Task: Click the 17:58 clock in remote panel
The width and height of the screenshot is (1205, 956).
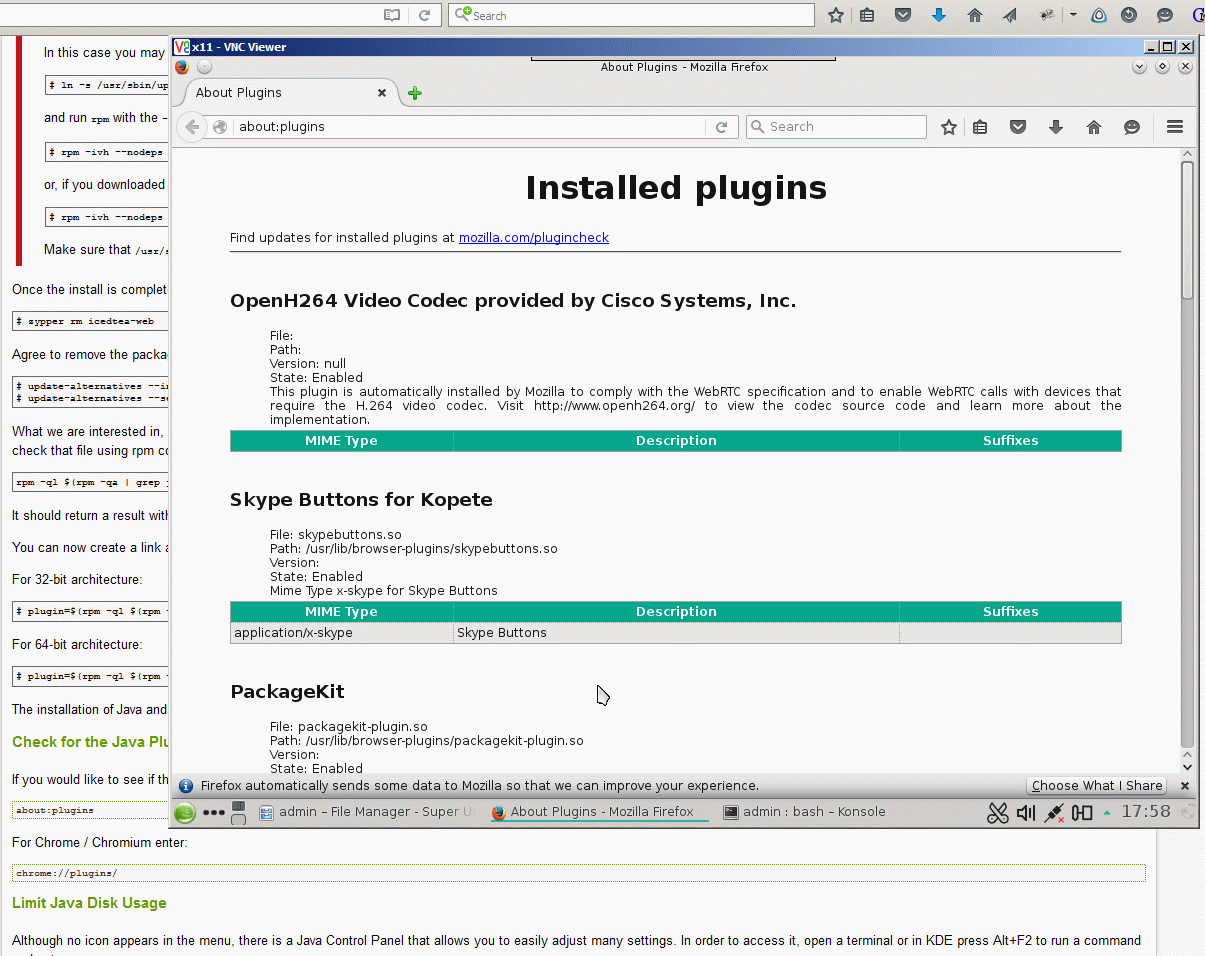Action: click(x=1146, y=812)
